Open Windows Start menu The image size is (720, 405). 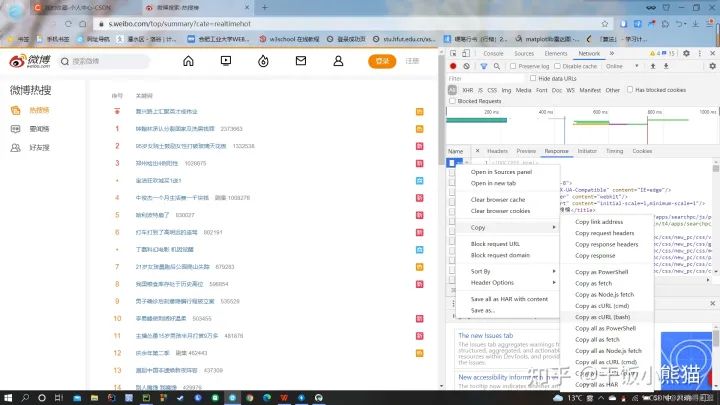8,398
